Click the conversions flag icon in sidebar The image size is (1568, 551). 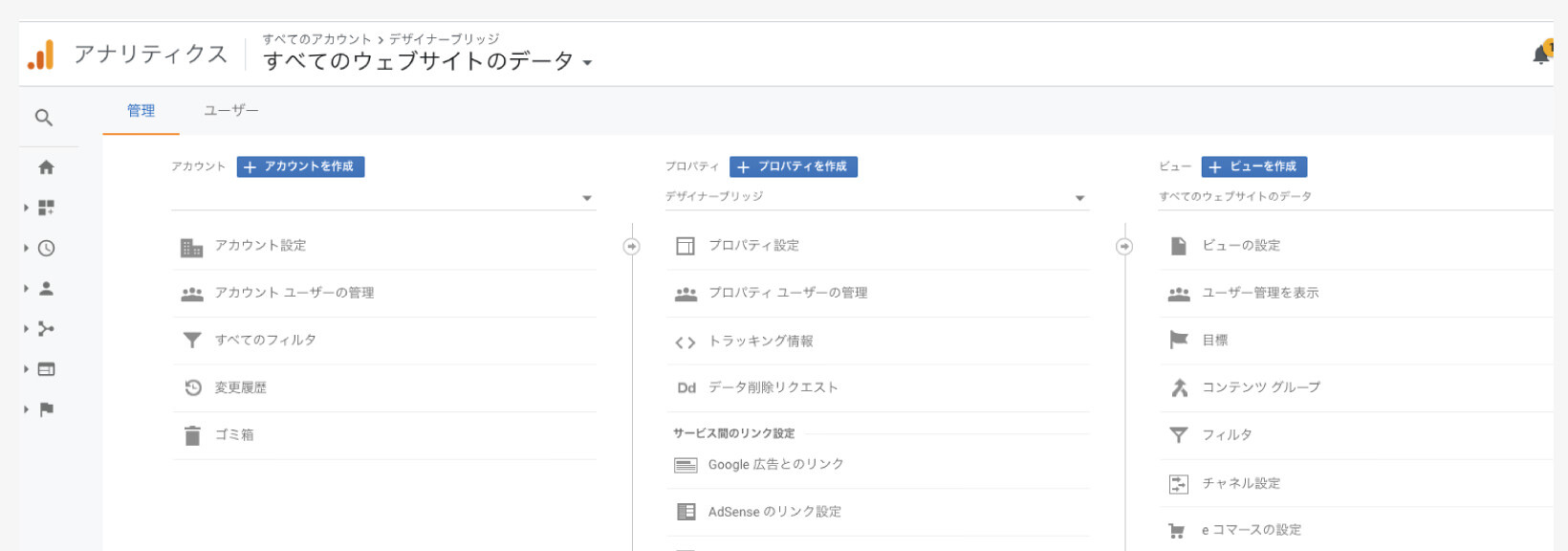coord(46,409)
